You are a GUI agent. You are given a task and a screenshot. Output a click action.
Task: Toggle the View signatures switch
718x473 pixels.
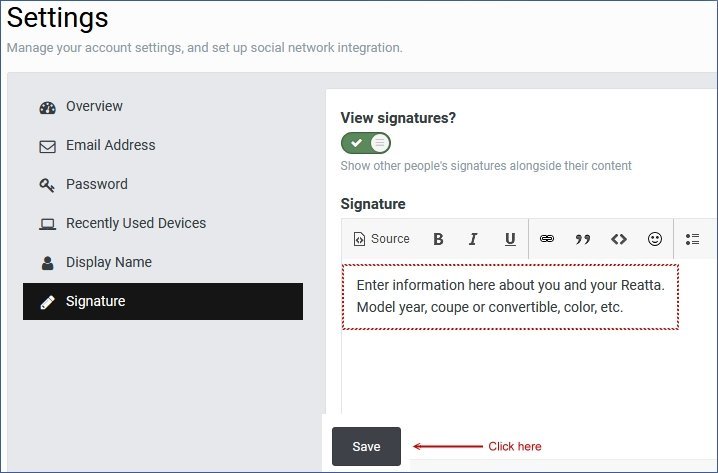point(365,143)
